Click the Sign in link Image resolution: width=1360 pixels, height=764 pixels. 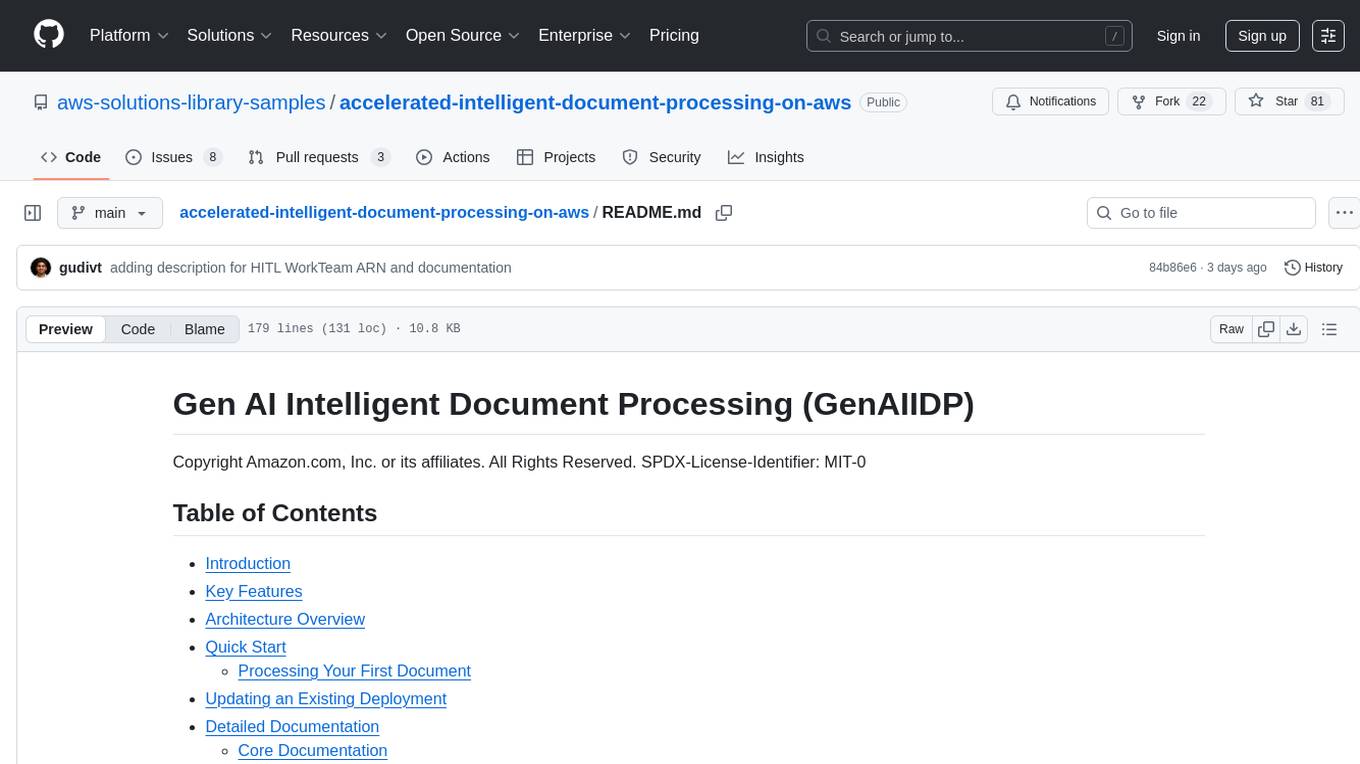tap(1178, 35)
